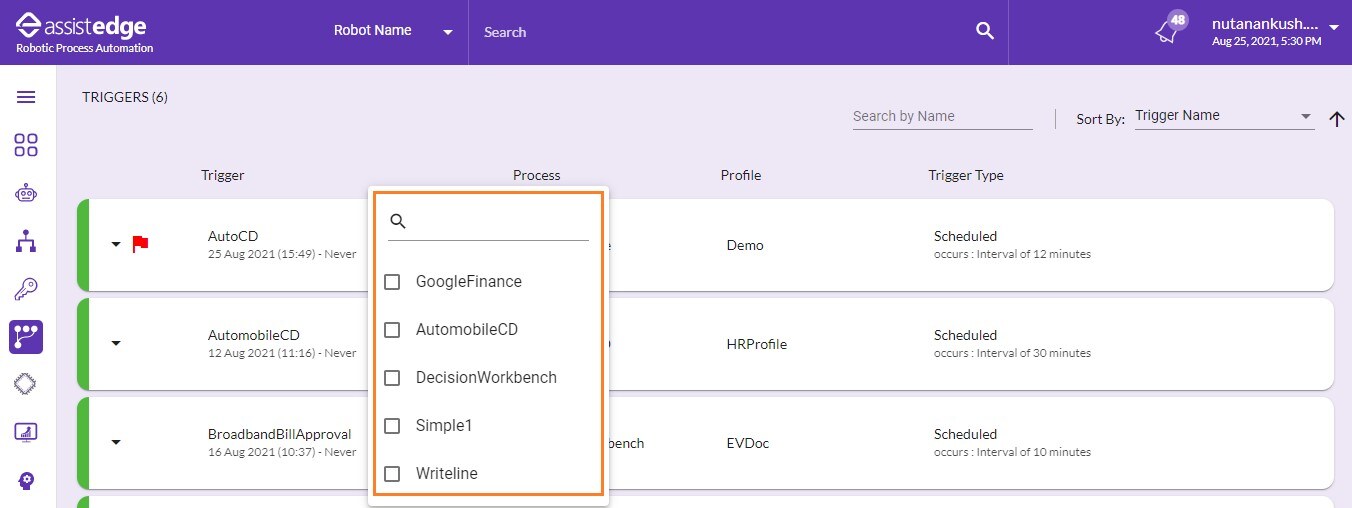Open the monitor chart icon in sidebar
This screenshot has width=1352, height=508.
pos(26,433)
